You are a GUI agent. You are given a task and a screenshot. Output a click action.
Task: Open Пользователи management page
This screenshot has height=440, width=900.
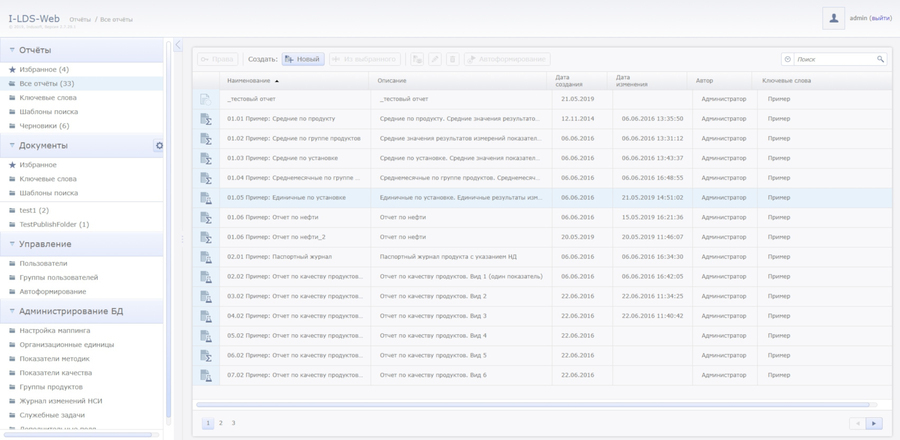click(x=43, y=263)
